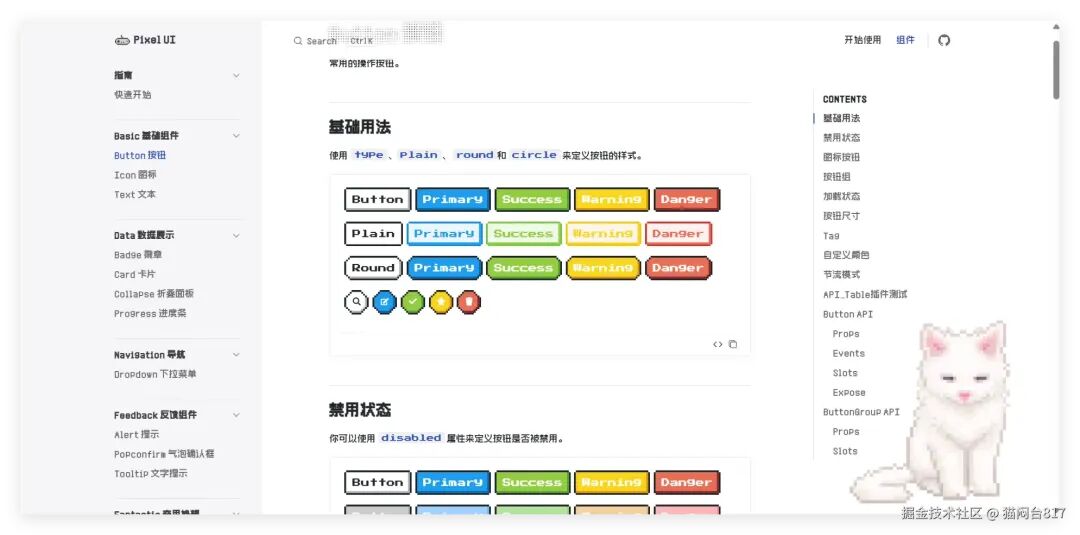Open the GitHub repository icon
The image size is (1080, 535).
[944, 41]
